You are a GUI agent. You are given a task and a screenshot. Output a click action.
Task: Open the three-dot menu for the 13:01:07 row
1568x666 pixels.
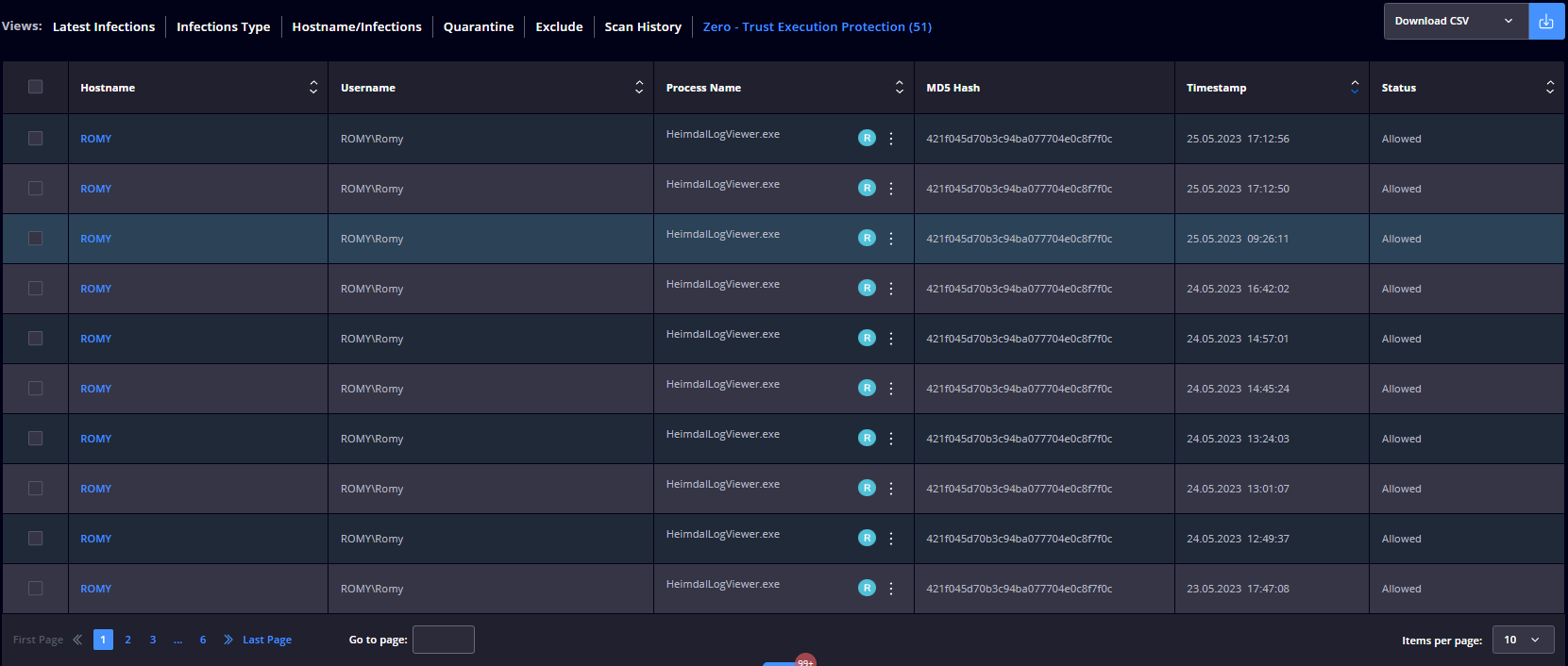click(890, 488)
